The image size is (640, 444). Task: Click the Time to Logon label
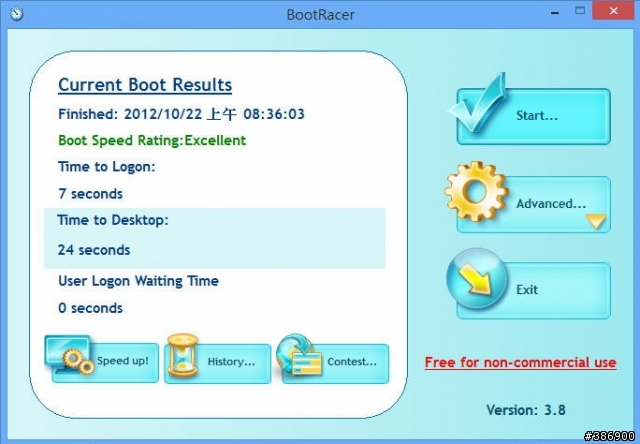pyautogui.click(x=107, y=167)
